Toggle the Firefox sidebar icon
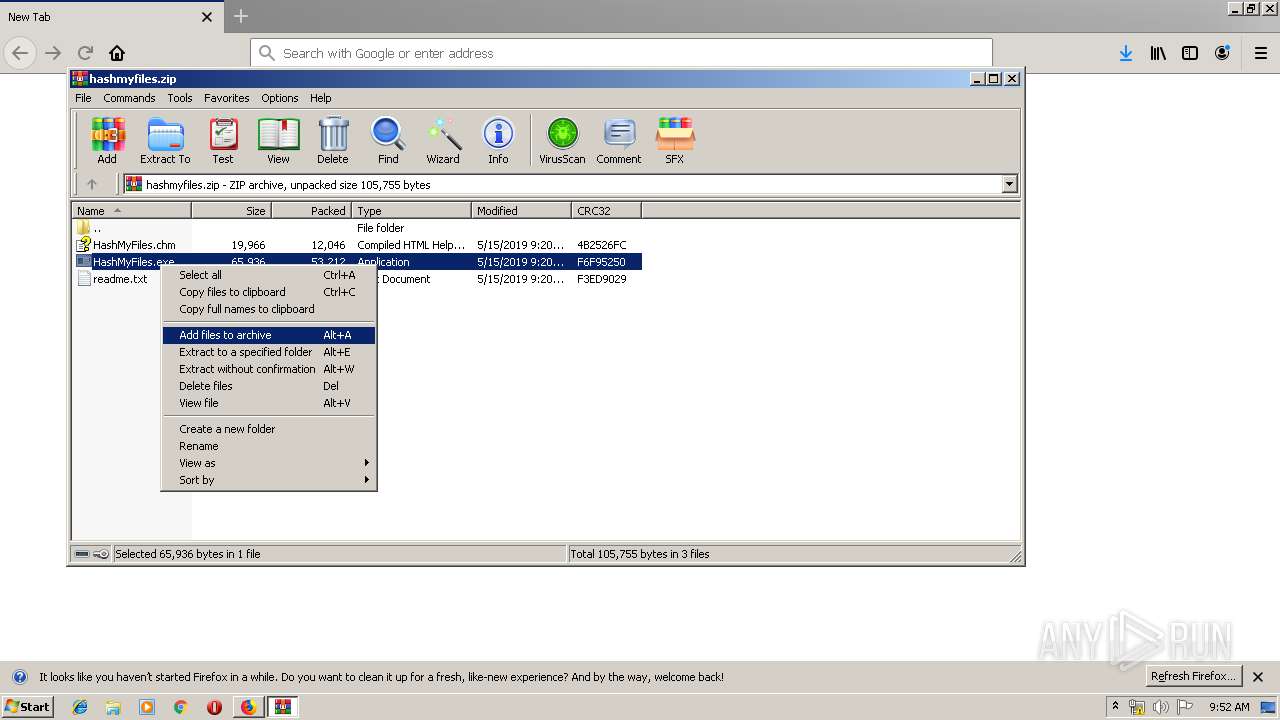 point(1190,53)
